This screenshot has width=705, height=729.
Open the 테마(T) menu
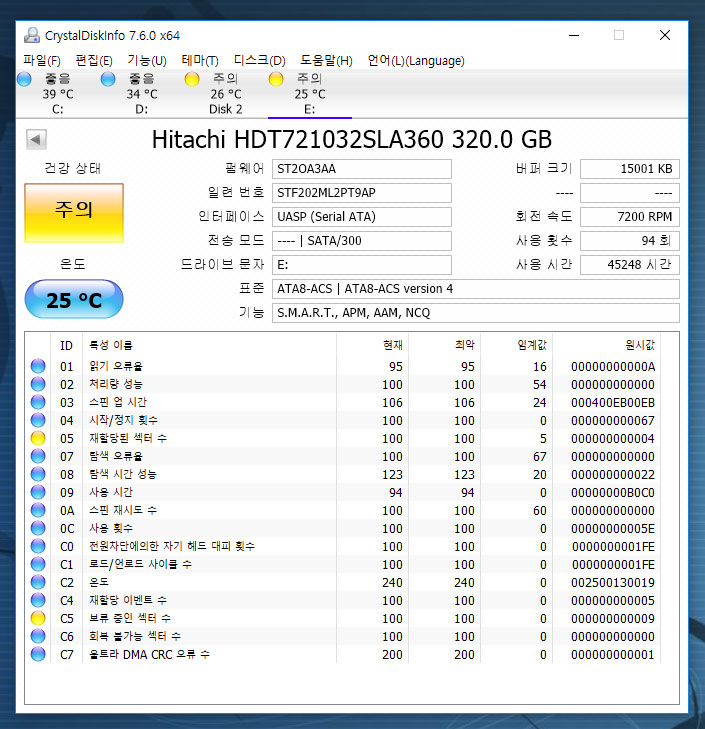click(200, 60)
